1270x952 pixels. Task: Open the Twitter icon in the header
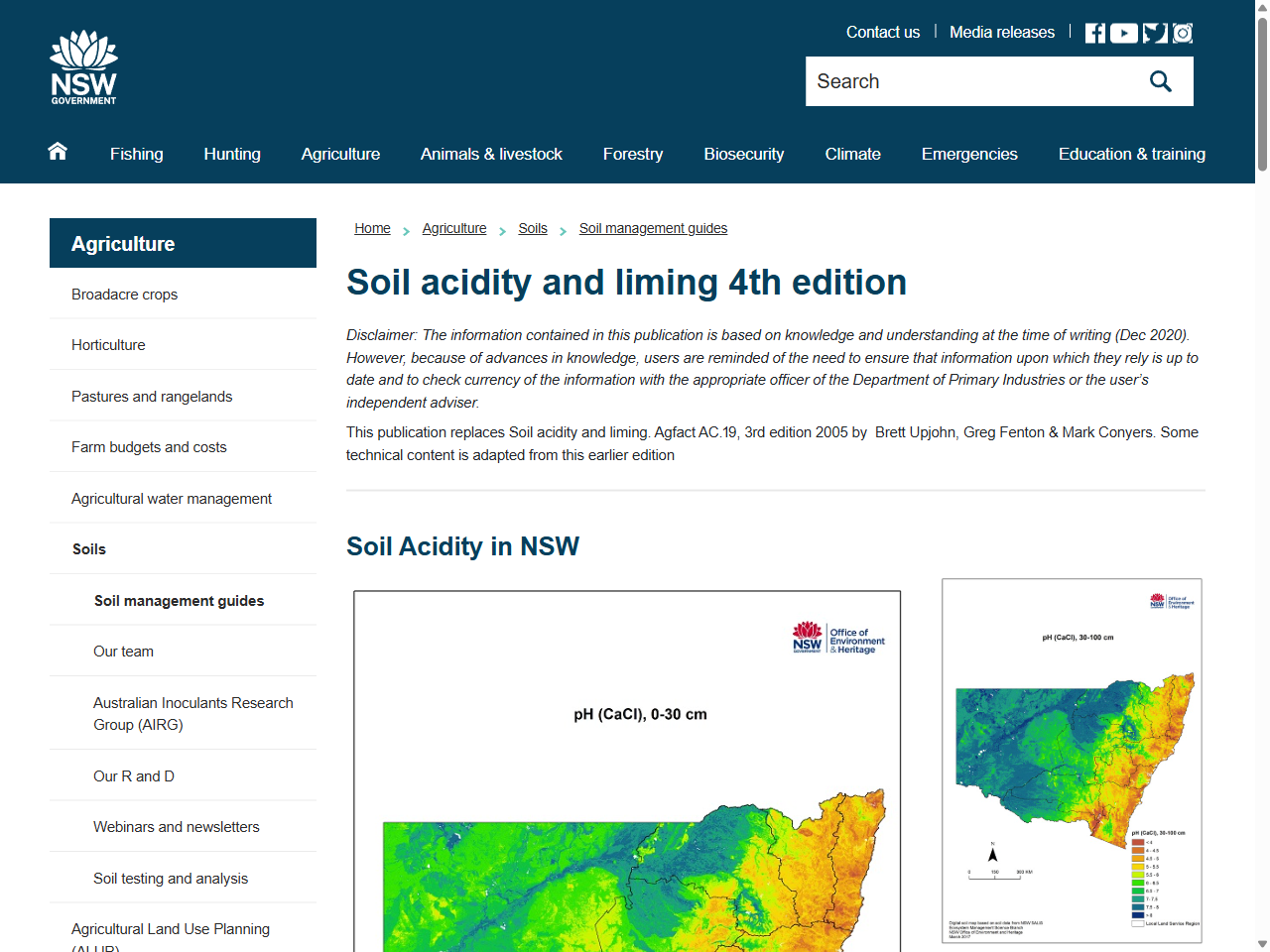1153,32
